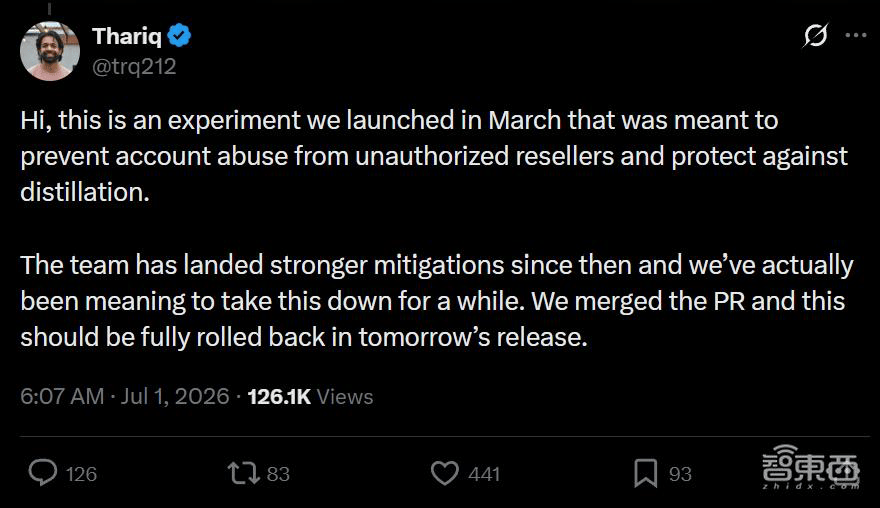Click the blue verified badge

(179, 35)
